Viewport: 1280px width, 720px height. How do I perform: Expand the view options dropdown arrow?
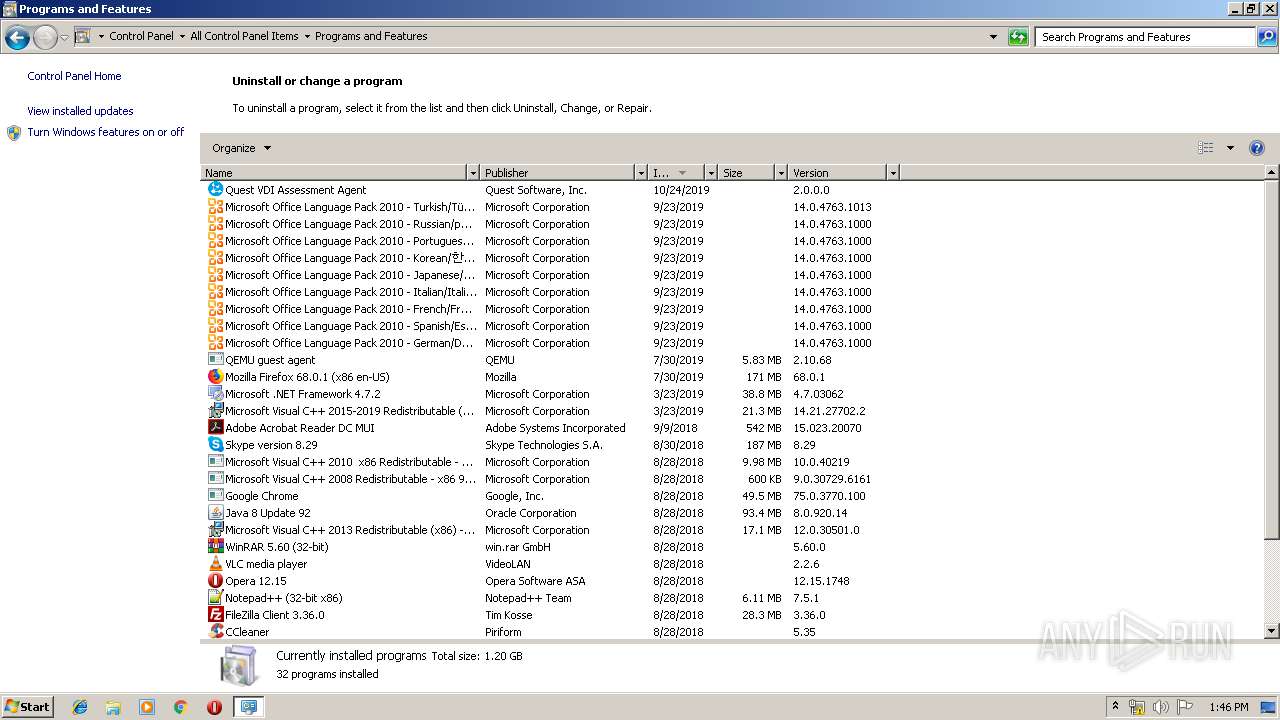(1230, 148)
